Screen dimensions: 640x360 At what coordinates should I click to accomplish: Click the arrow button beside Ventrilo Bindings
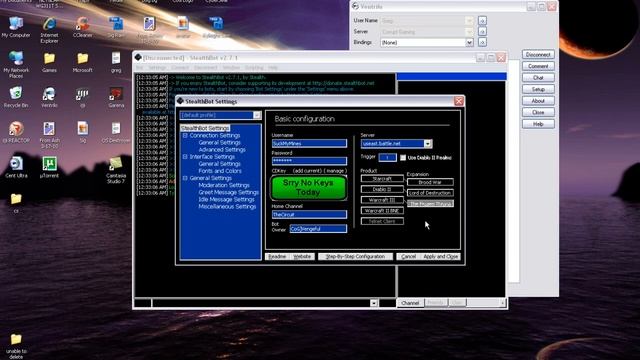(482, 42)
